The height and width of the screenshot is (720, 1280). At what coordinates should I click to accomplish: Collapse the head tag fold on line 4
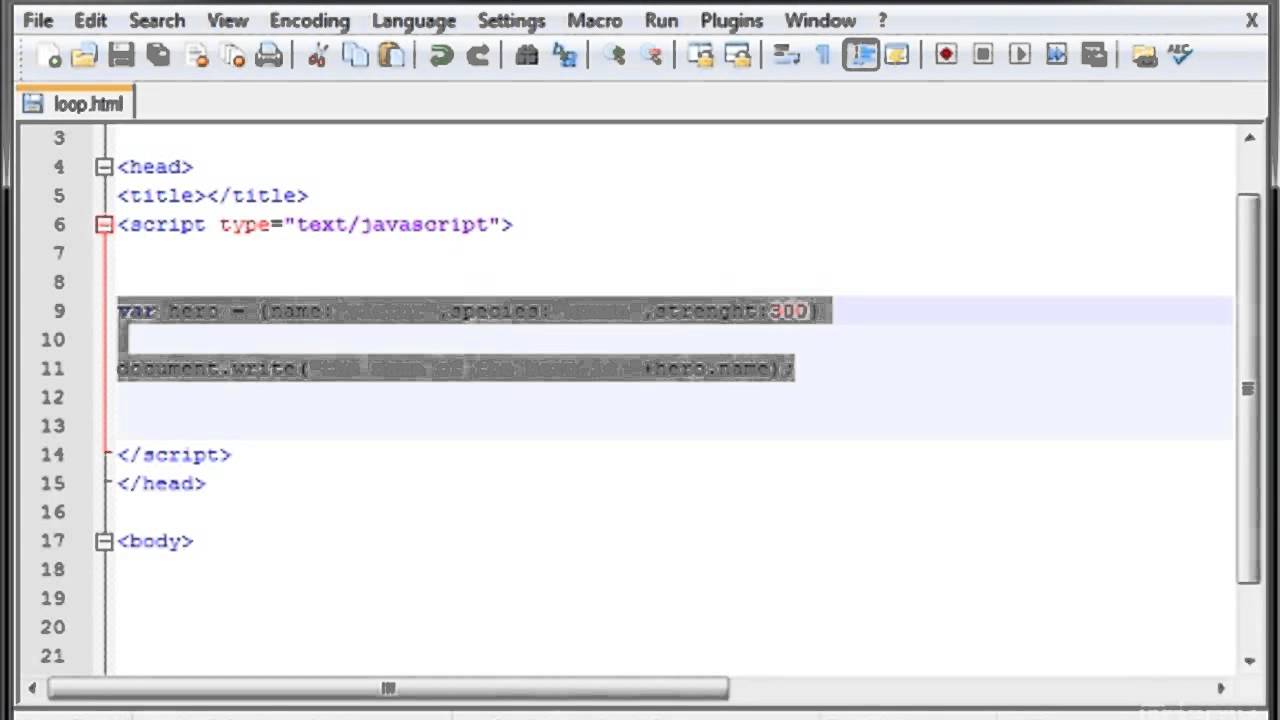104,167
